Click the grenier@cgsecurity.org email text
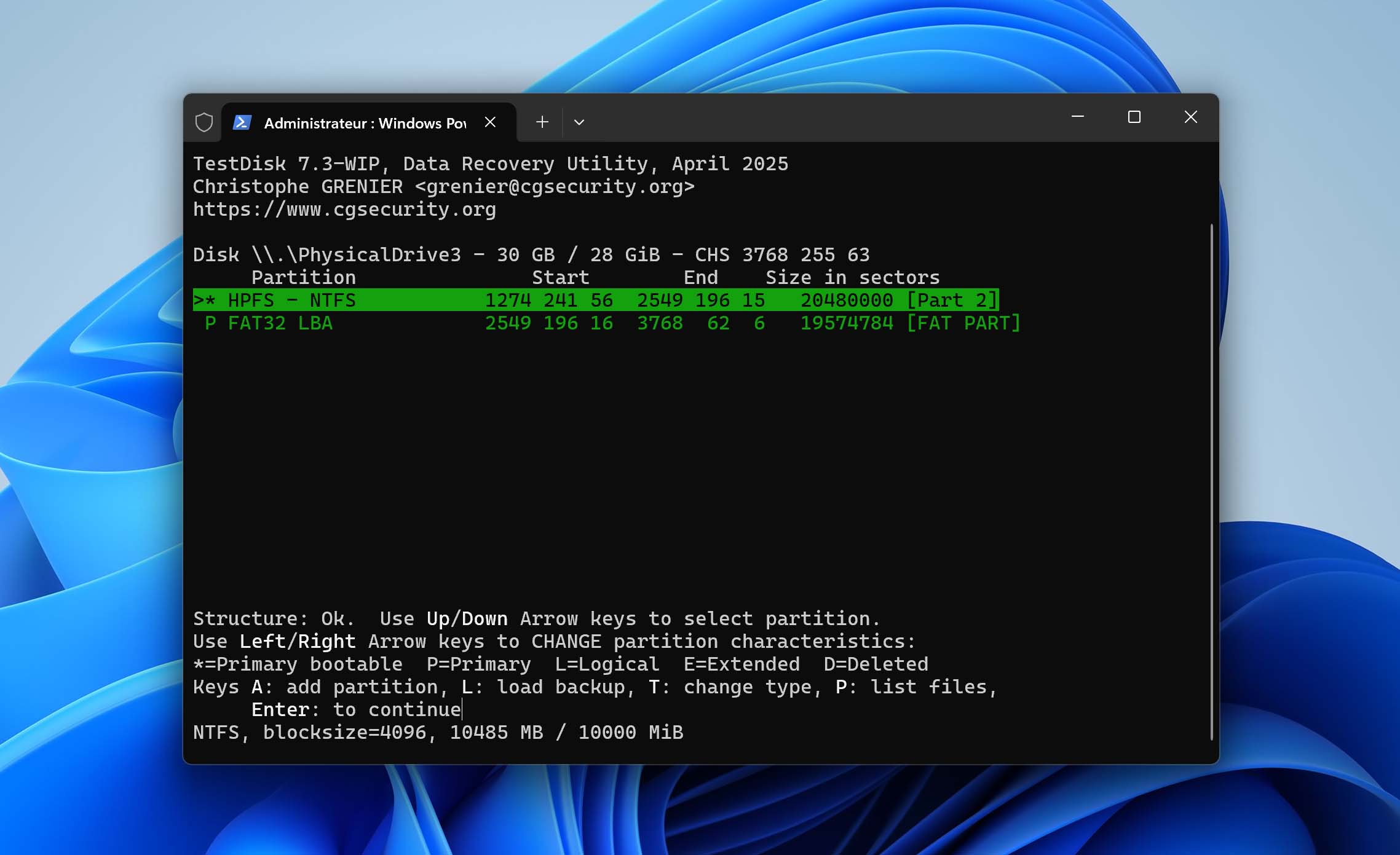Viewport: 1400px width, 855px height. coord(555,186)
